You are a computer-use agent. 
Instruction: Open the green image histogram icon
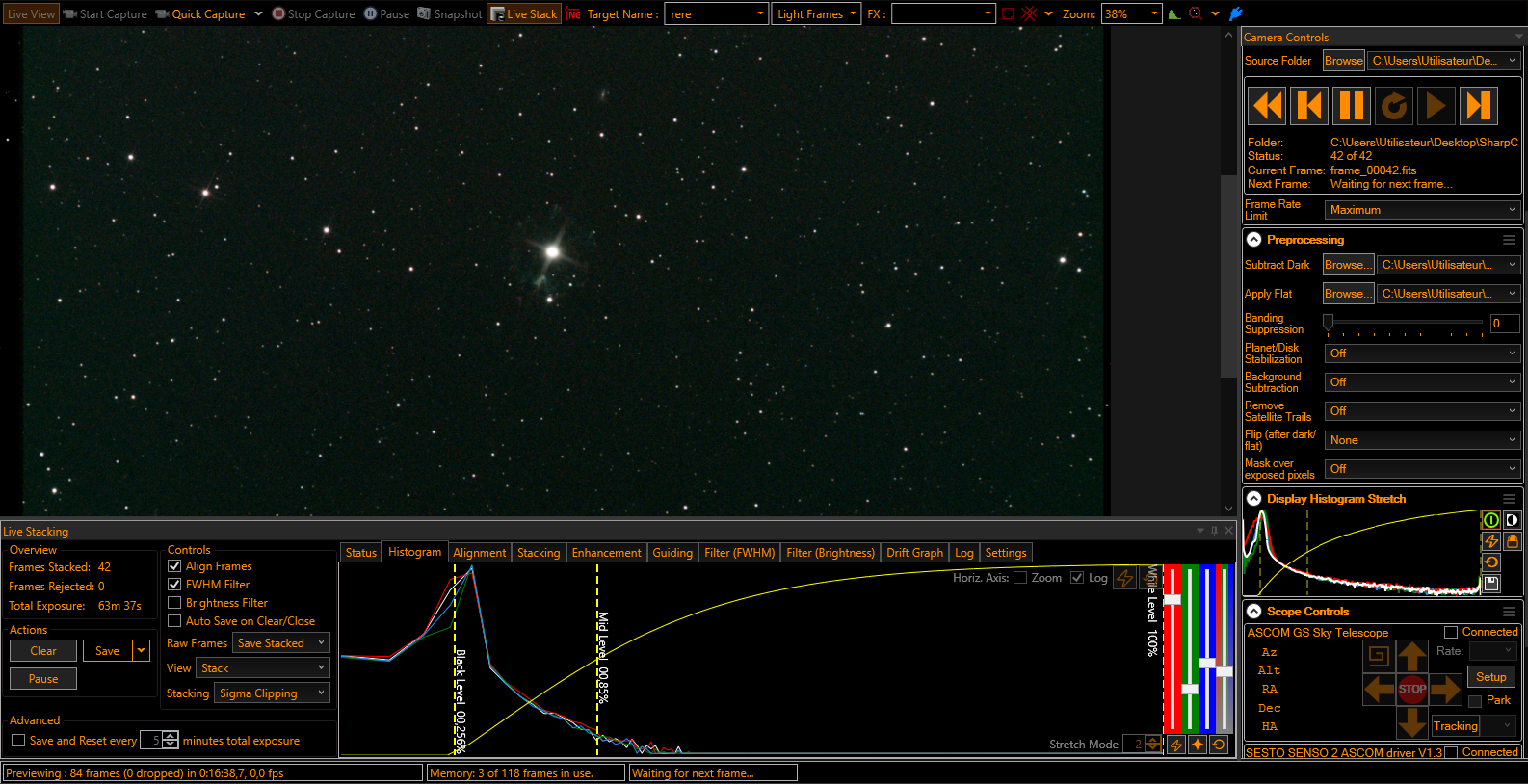pos(1173,13)
